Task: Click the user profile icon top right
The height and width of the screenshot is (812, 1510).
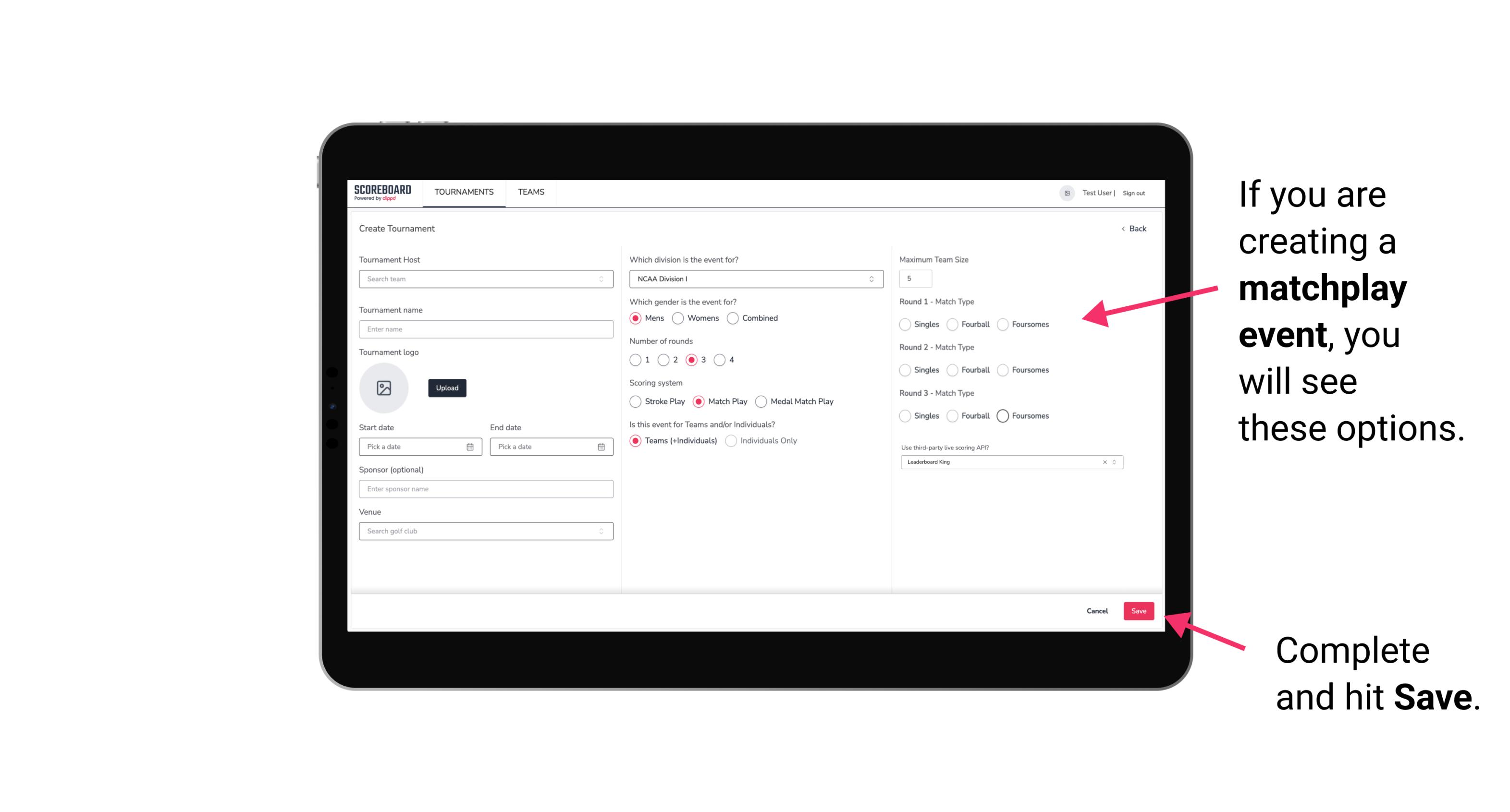Action: pyautogui.click(x=1065, y=192)
